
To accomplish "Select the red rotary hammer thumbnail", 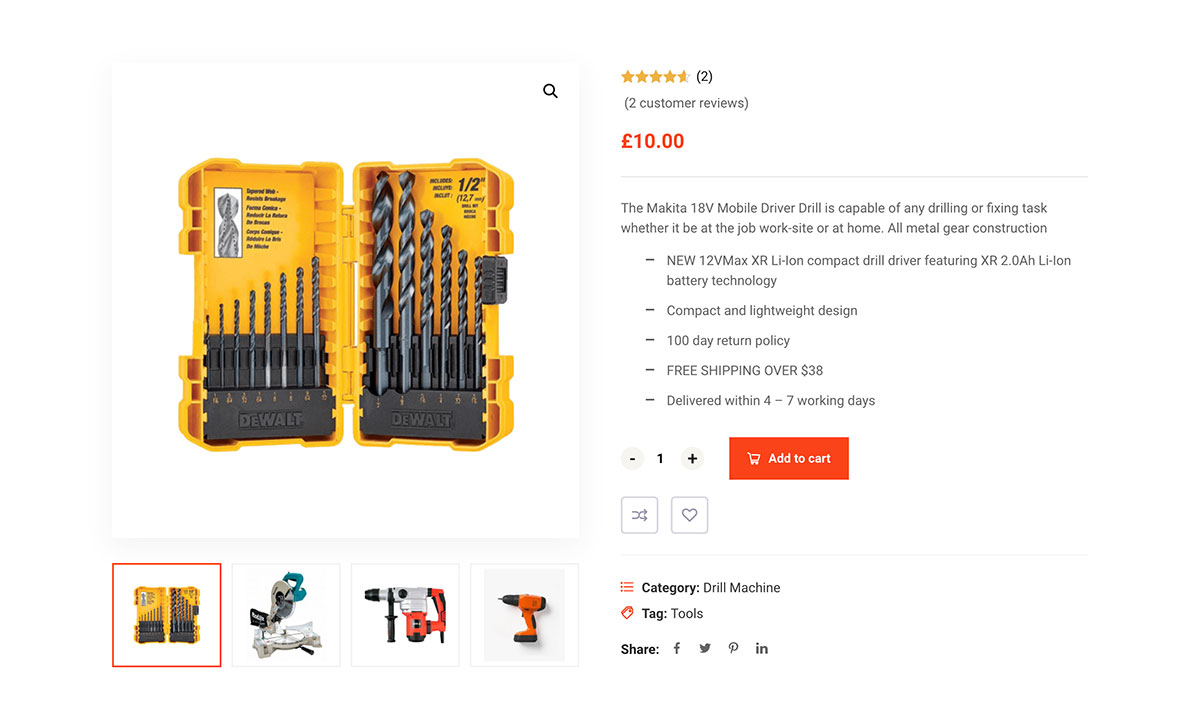I will 405,615.
